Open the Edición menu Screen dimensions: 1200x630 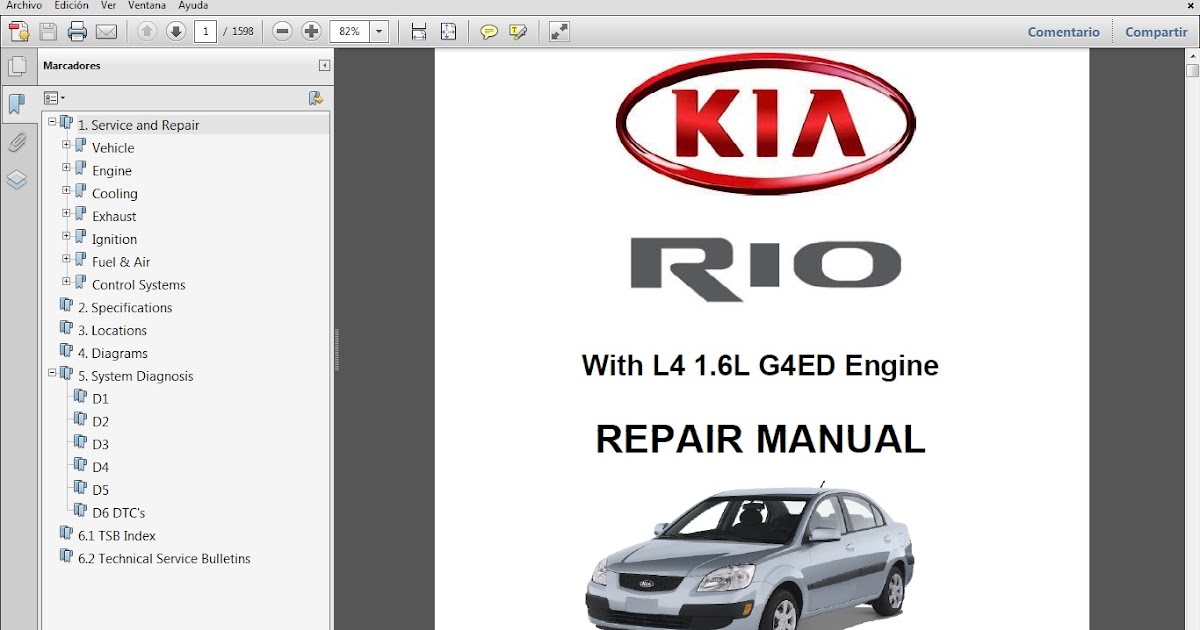click(71, 6)
